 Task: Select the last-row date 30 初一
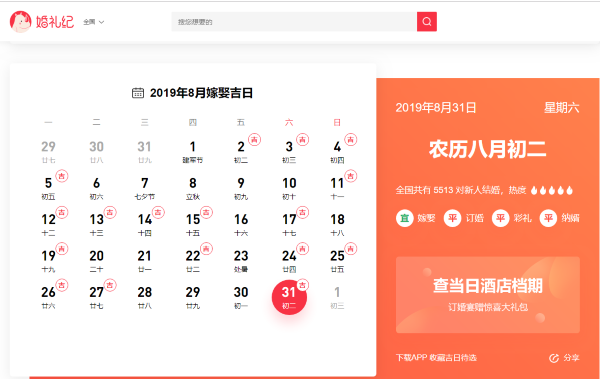(241, 297)
